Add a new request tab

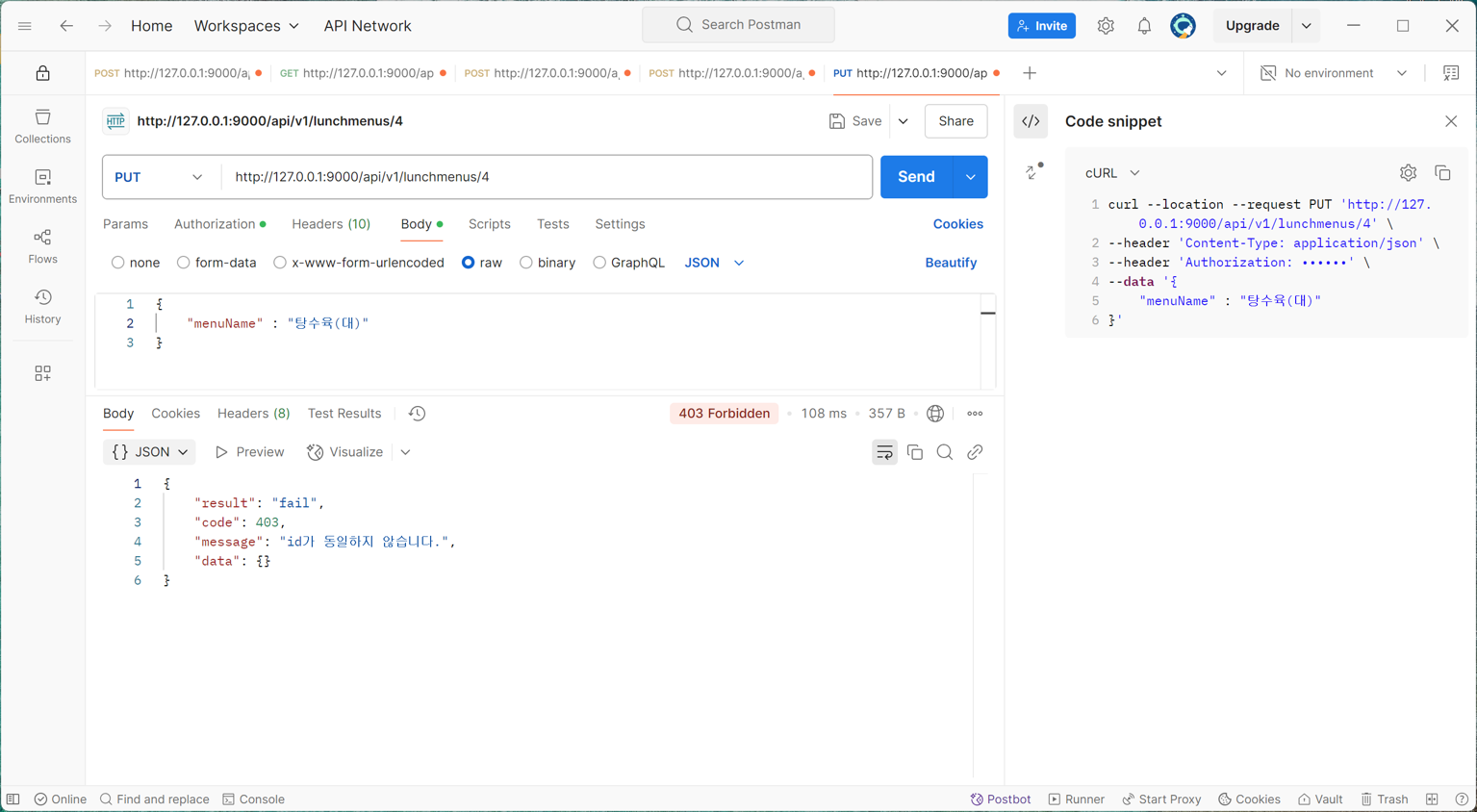pos(1030,73)
